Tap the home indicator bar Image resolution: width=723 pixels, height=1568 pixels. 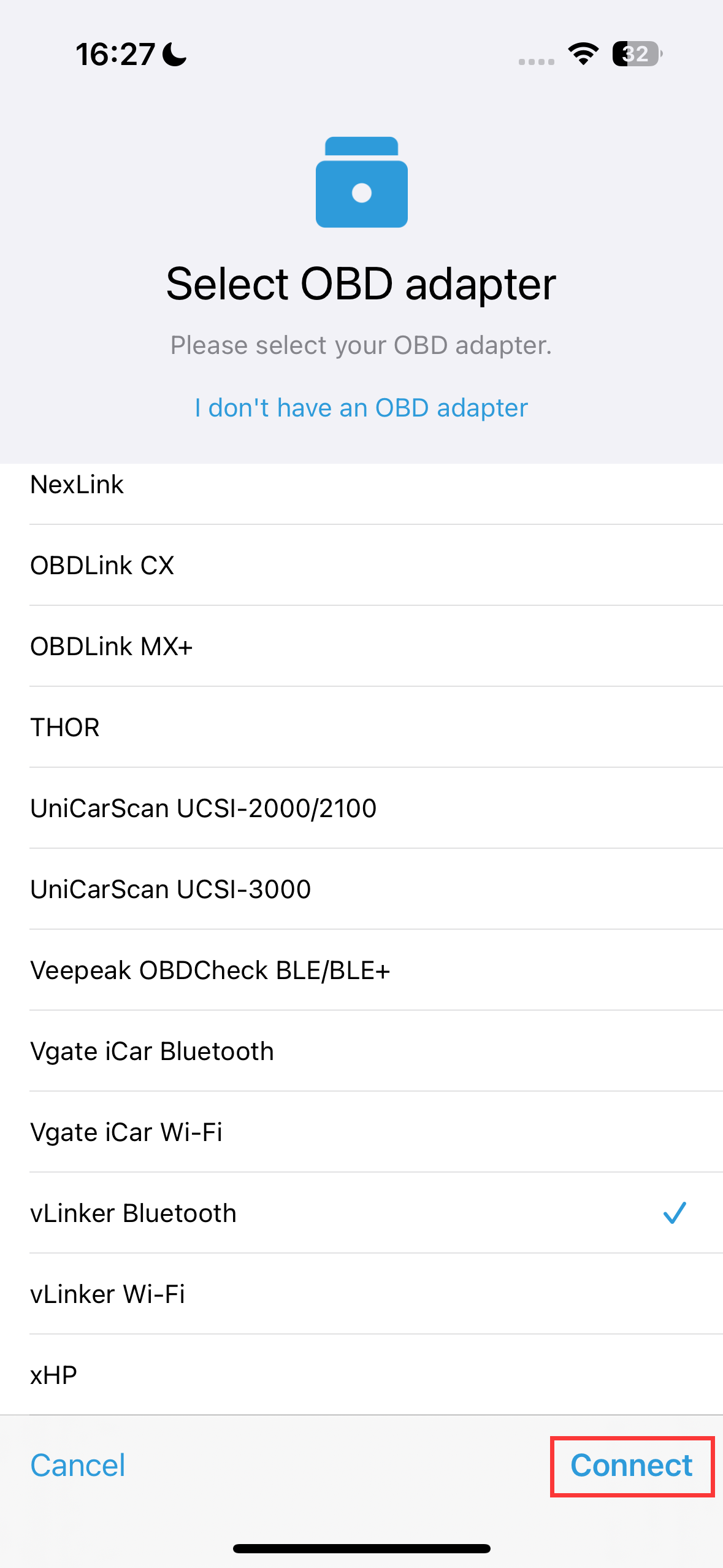tap(361, 1548)
